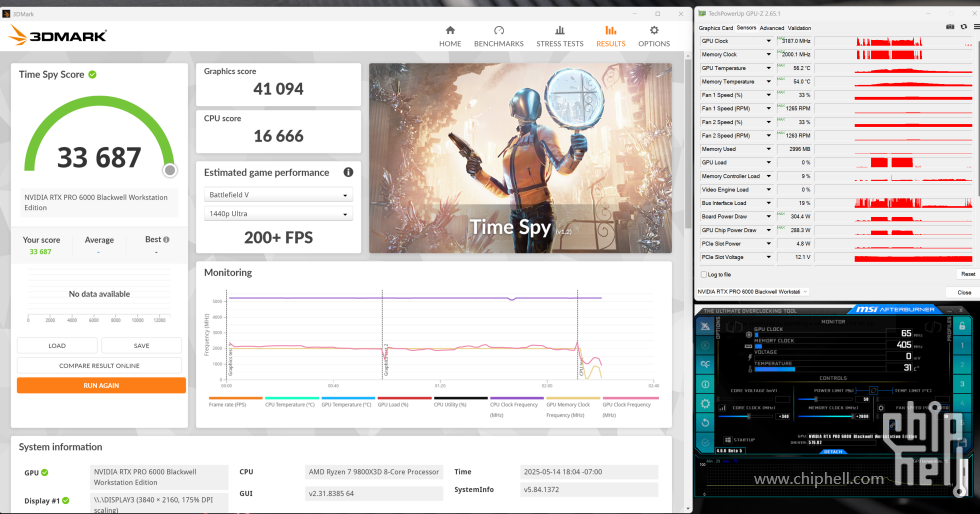Switch to the Sensors tab in GPU-Z
This screenshot has height=514, width=980.
pos(746,28)
